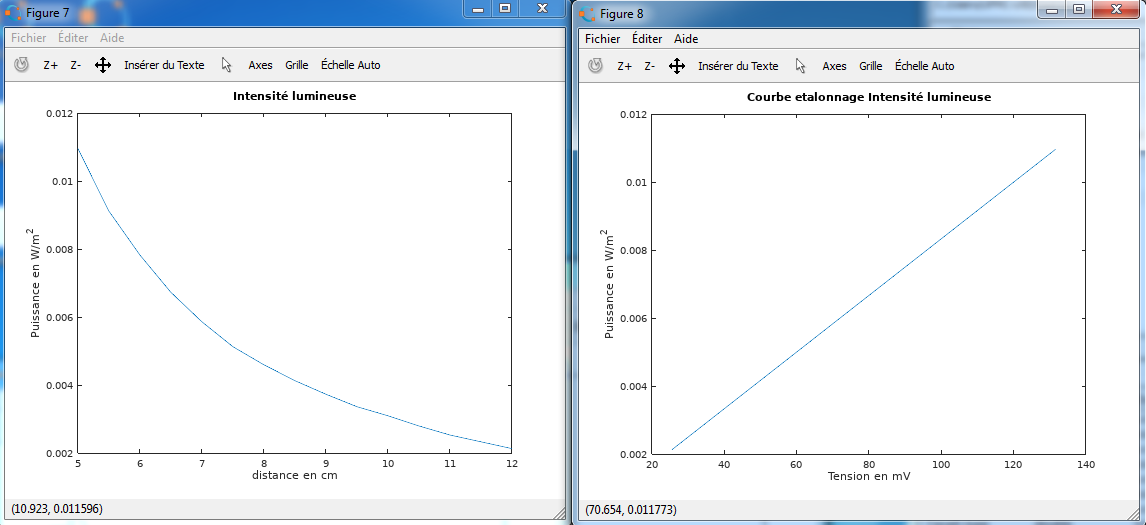The height and width of the screenshot is (525, 1146).
Task: Toggle Grille on Figure 8
Action: (x=870, y=66)
